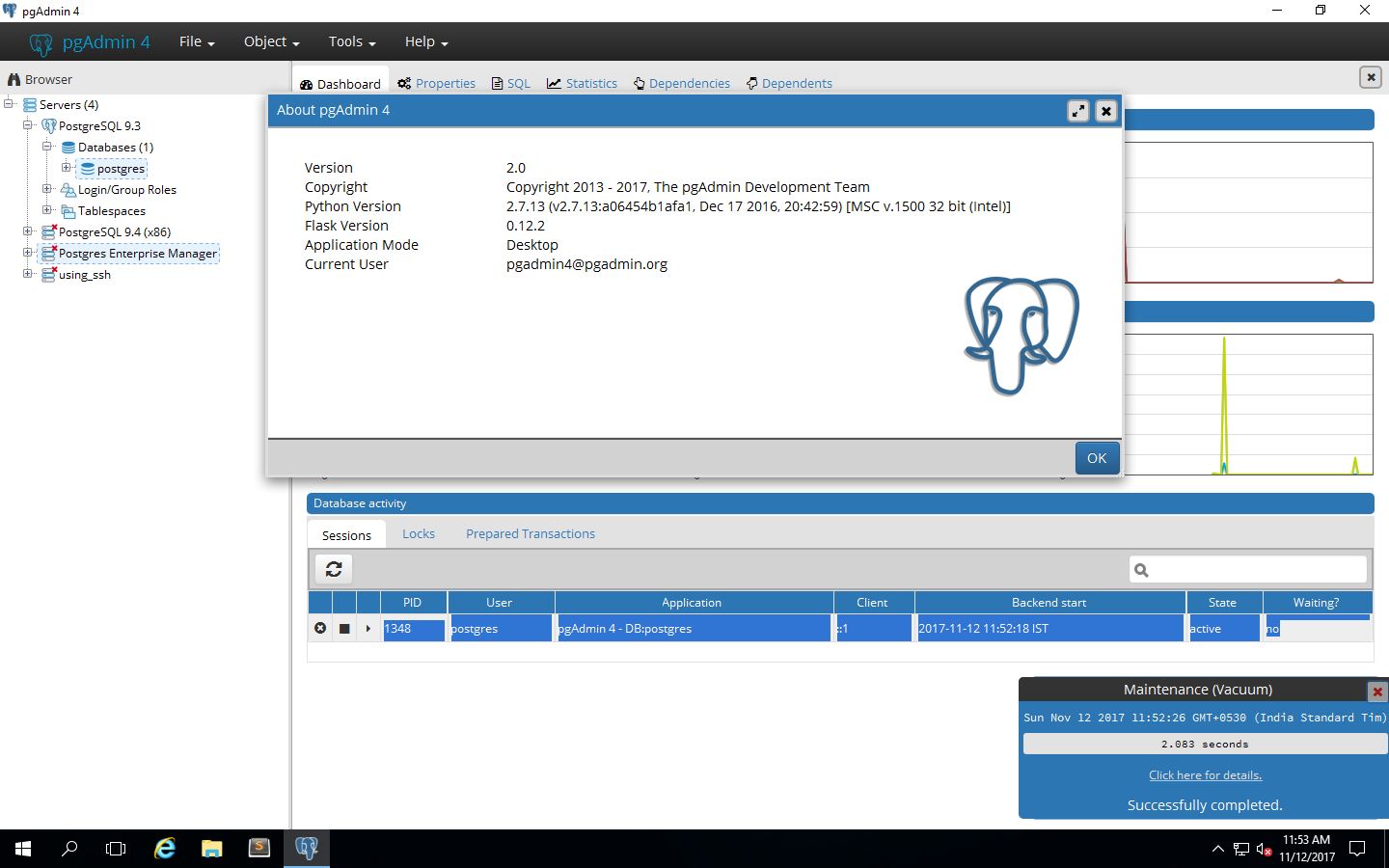Viewport: 1389px width, 868px height.
Task: Maximize the About pgAdmin 4 dialog
Action: click(x=1078, y=111)
